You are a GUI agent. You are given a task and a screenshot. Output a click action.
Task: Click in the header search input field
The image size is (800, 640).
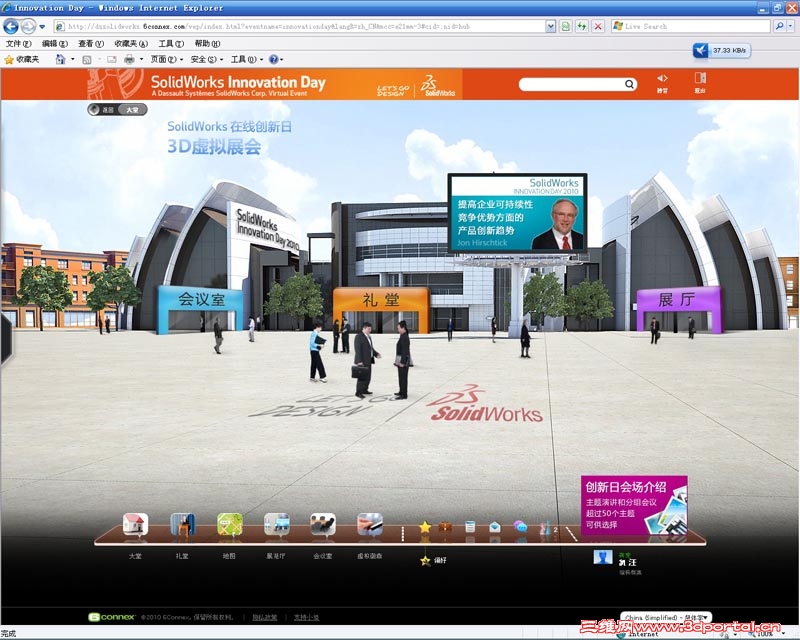coord(571,84)
